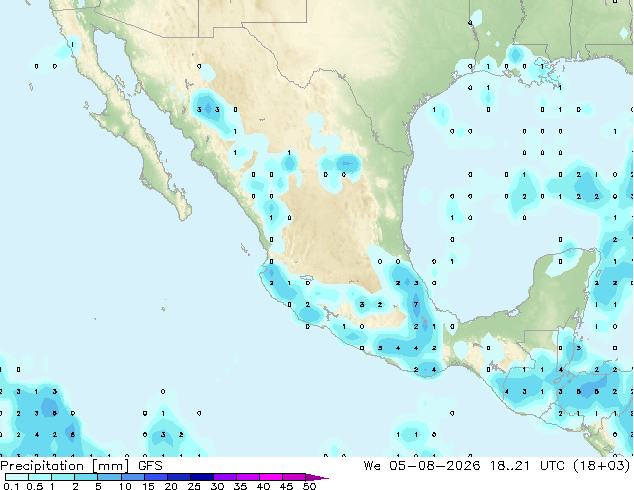634x490 pixels.
Task: Click the '7' precipitation value on the map
Action: 416,304
